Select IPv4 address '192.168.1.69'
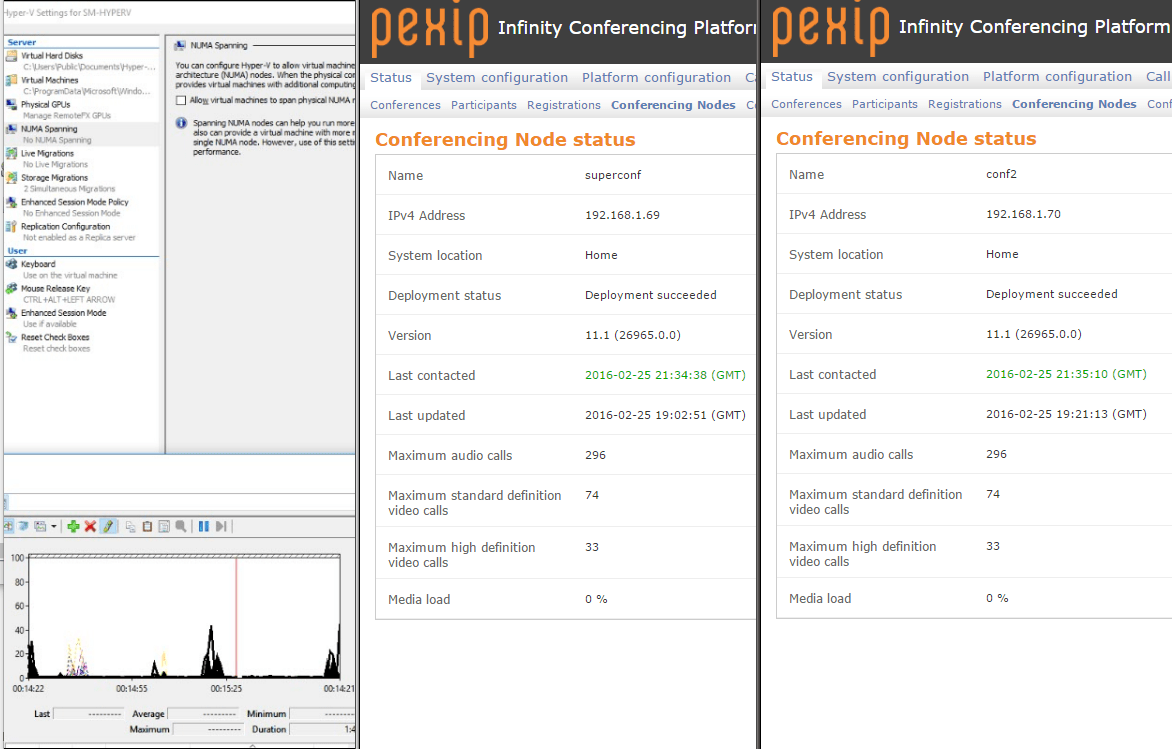This screenshot has width=1172, height=749. 622,215
